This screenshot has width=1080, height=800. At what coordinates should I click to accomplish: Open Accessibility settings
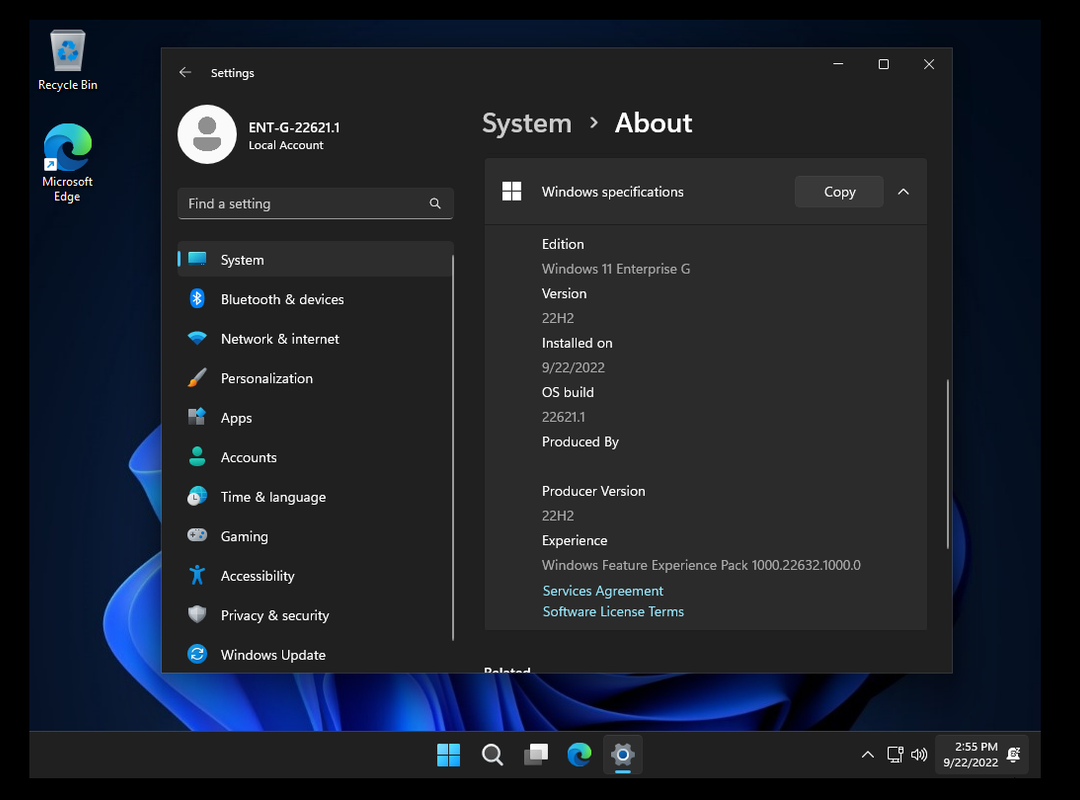pyautogui.click(x=257, y=576)
